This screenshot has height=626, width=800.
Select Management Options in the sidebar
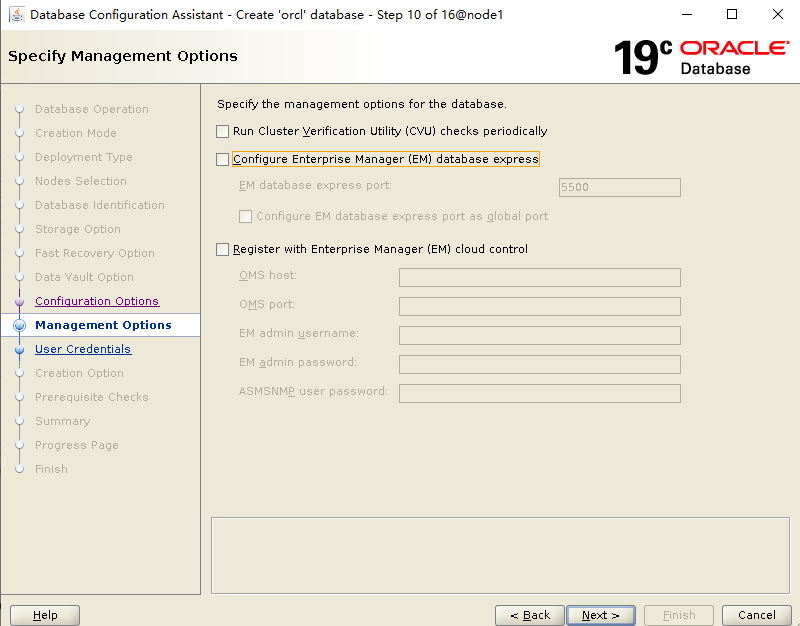pos(103,325)
